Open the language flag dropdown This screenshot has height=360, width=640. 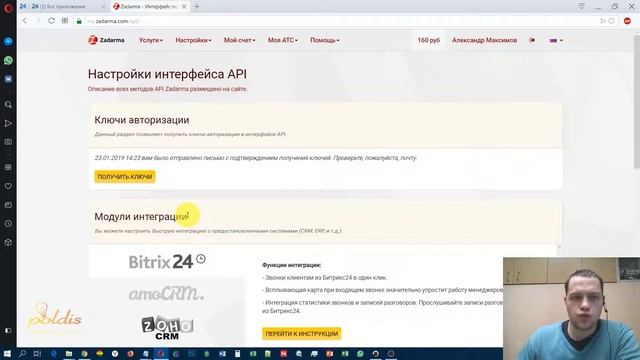tap(556, 40)
